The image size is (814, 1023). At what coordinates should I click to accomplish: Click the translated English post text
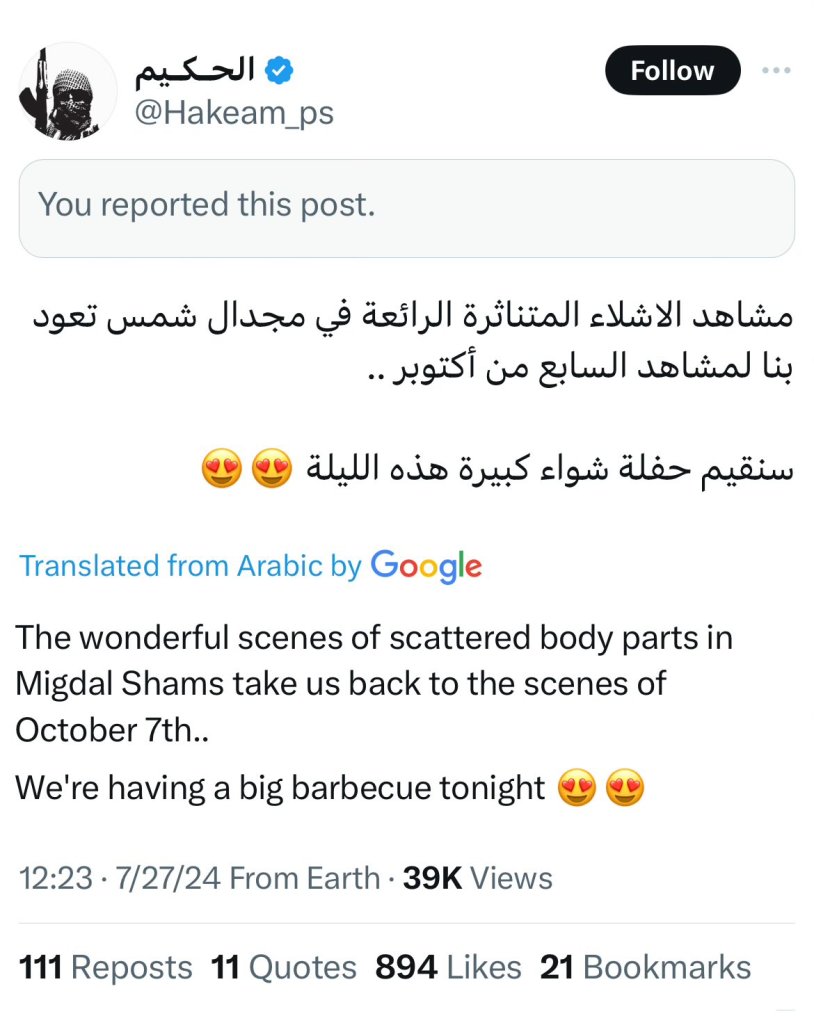tap(373, 684)
